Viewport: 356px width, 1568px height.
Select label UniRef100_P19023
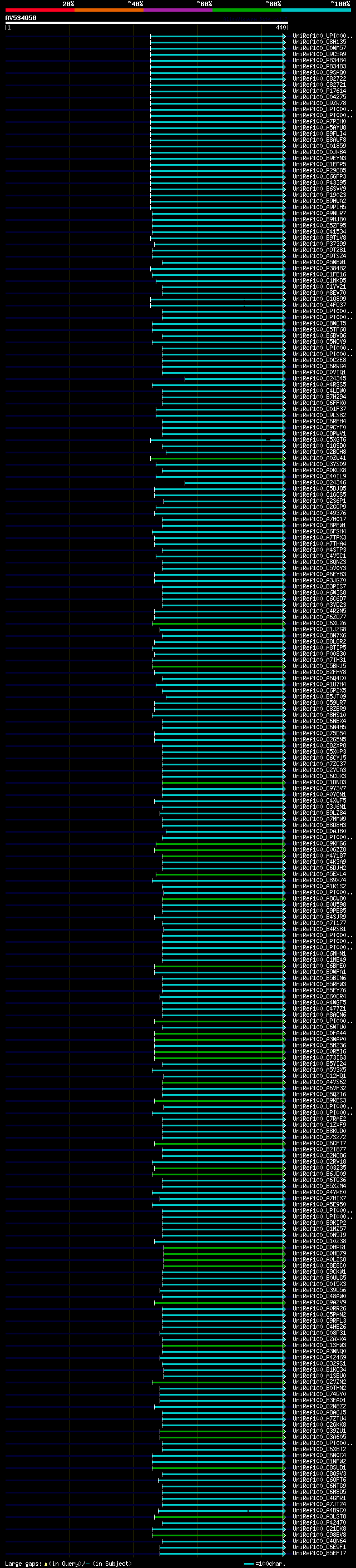pos(319,195)
